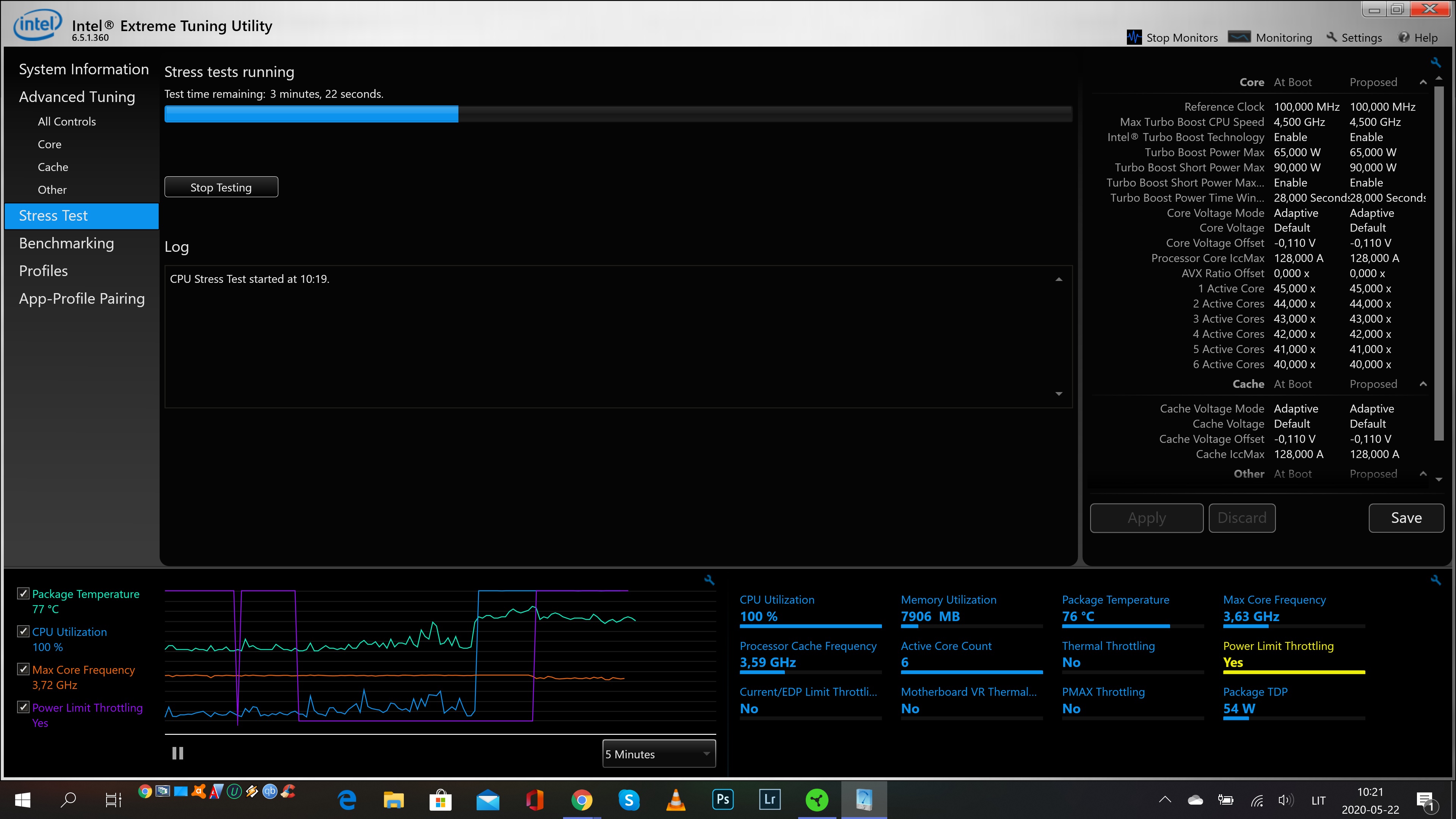This screenshot has height=819, width=1456.
Task: Collapse the Cache section chevron
Action: [x=1423, y=384]
